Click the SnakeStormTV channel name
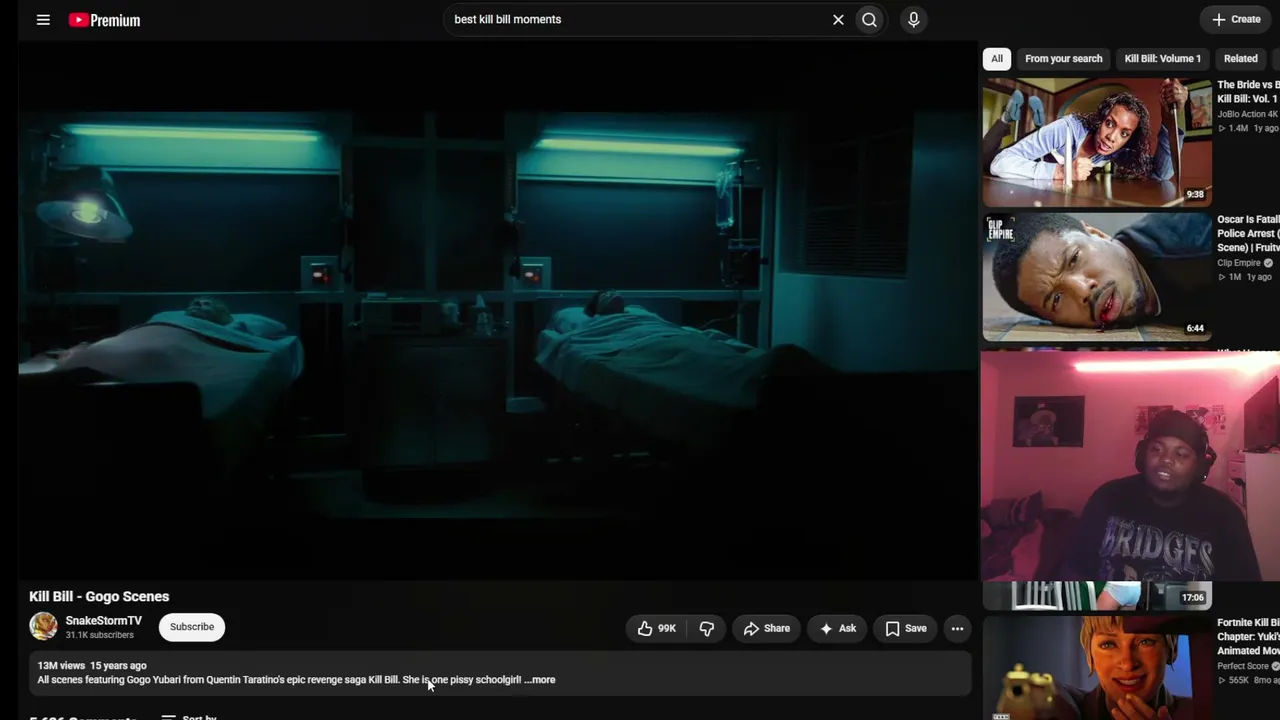 coord(104,621)
